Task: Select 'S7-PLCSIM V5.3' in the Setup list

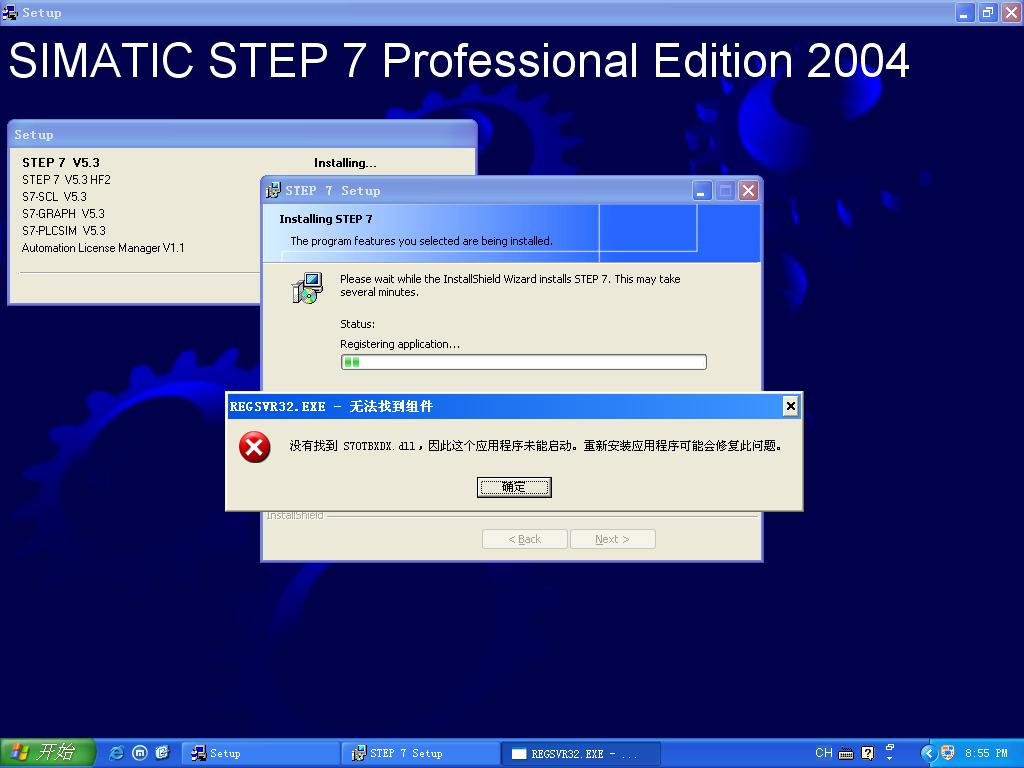Action: 64,231
